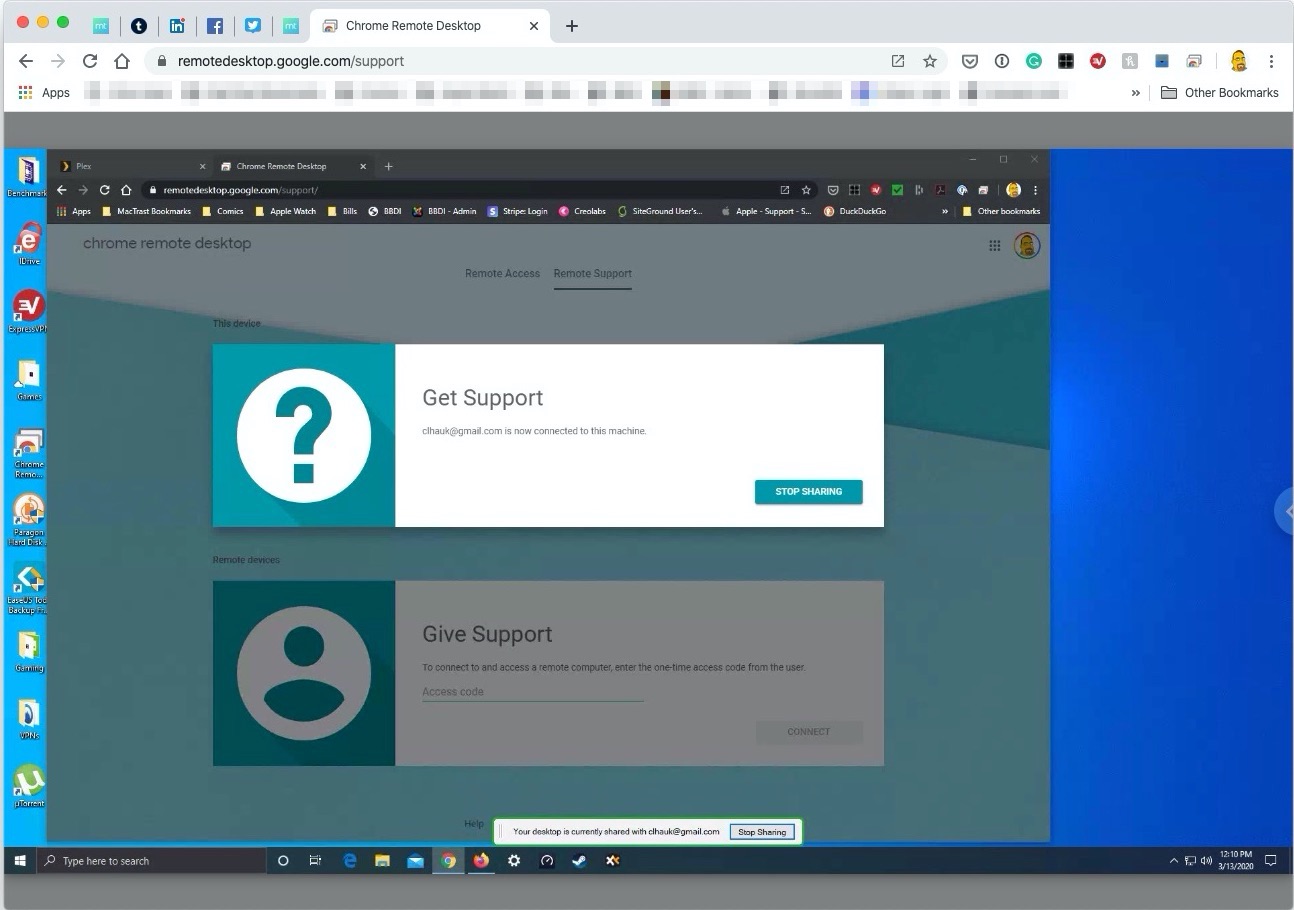Open the MacTrast Bookmarks folder
The image size is (1294, 910).
[147, 211]
